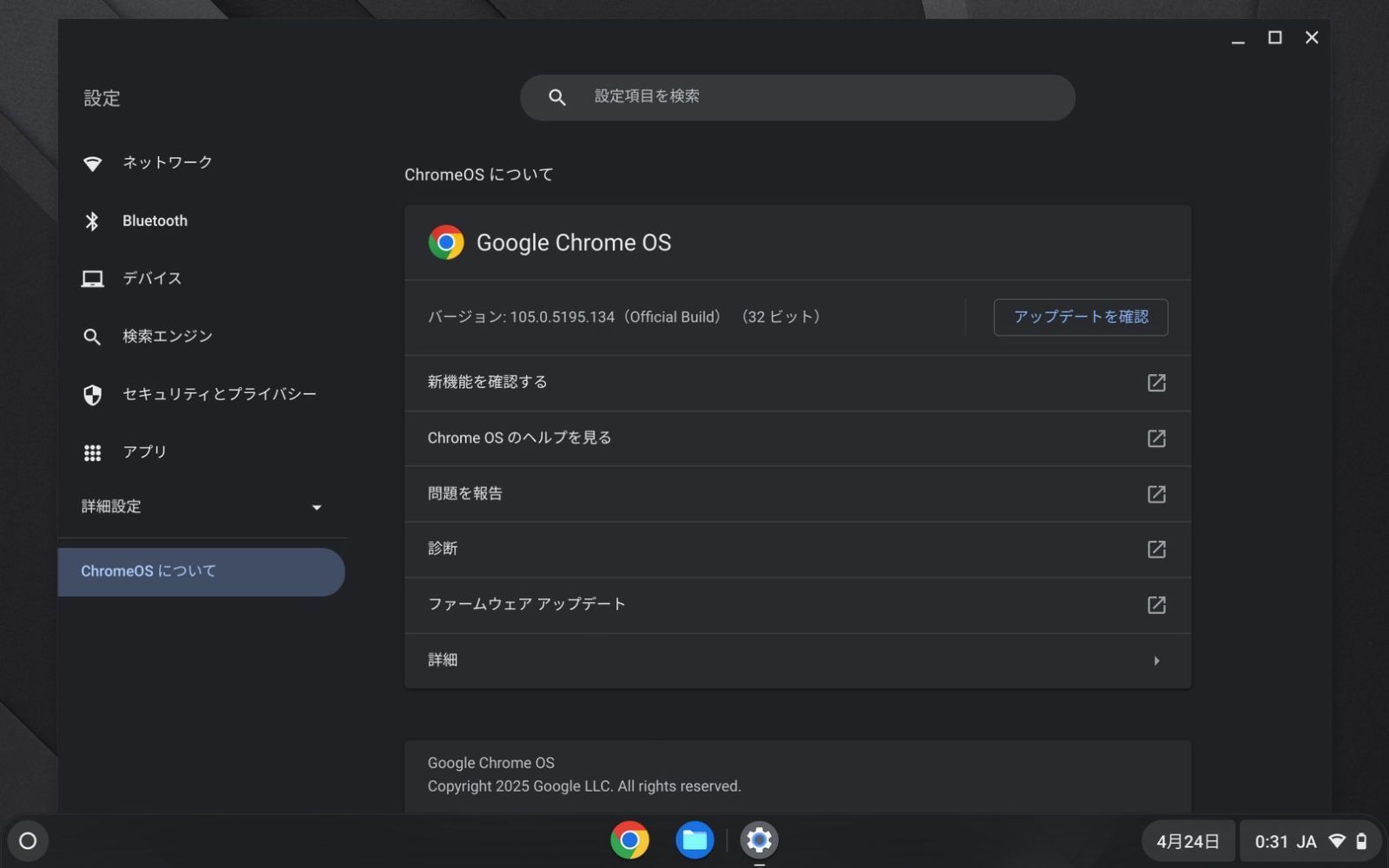Click the laptop device icon in sidebar
The width and height of the screenshot is (1389, 868).
coord(92,279)
